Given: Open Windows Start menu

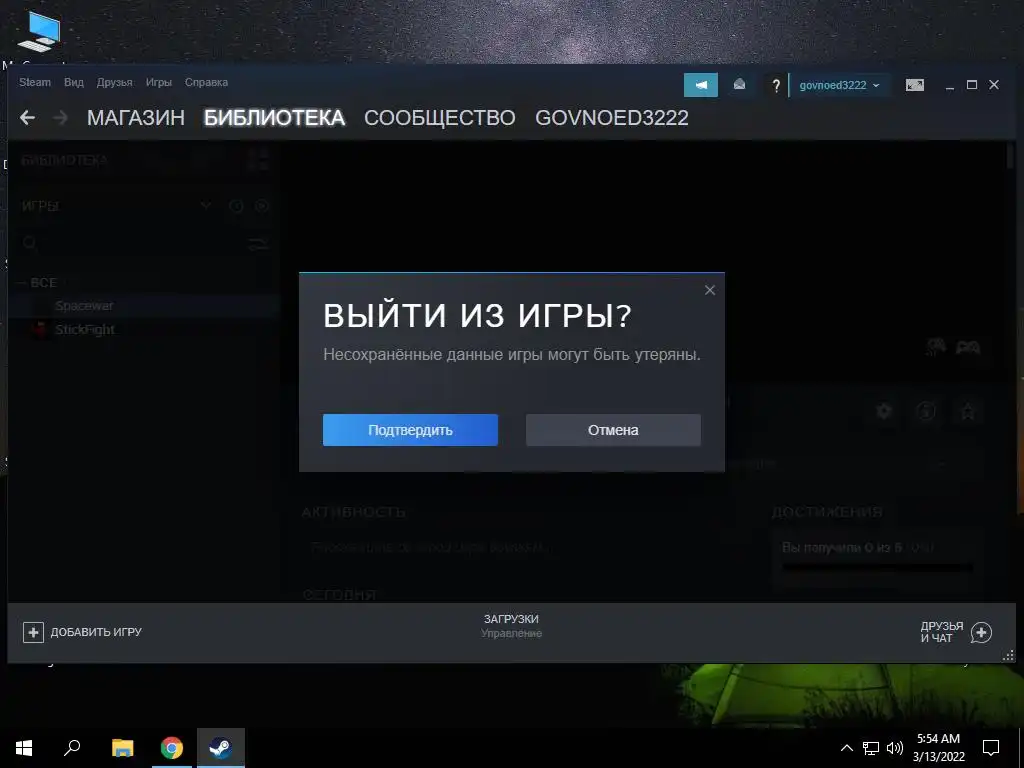Looking at the screenshot, I should (24, 748).
